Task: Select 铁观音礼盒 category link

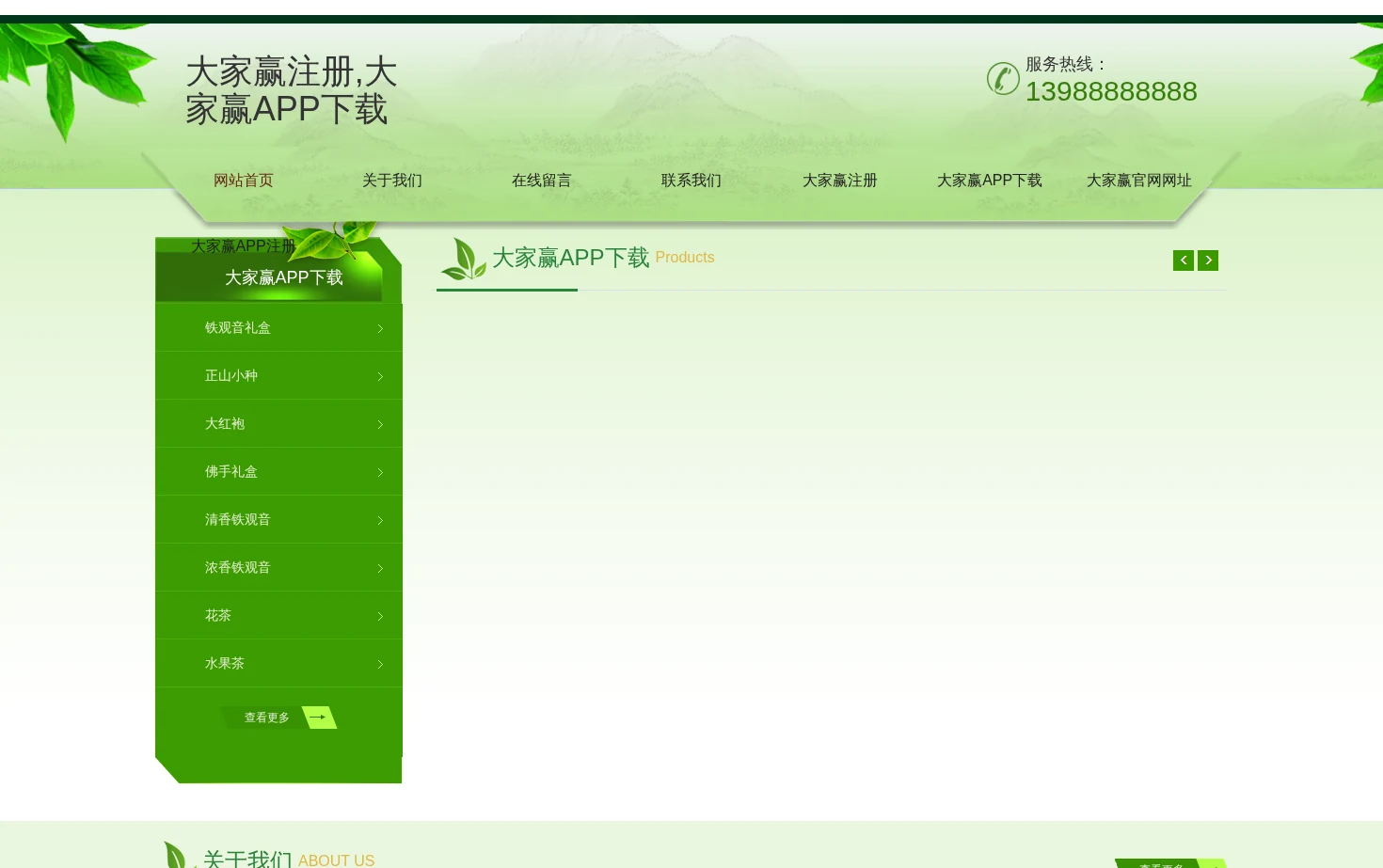Action: pos(238,327)
